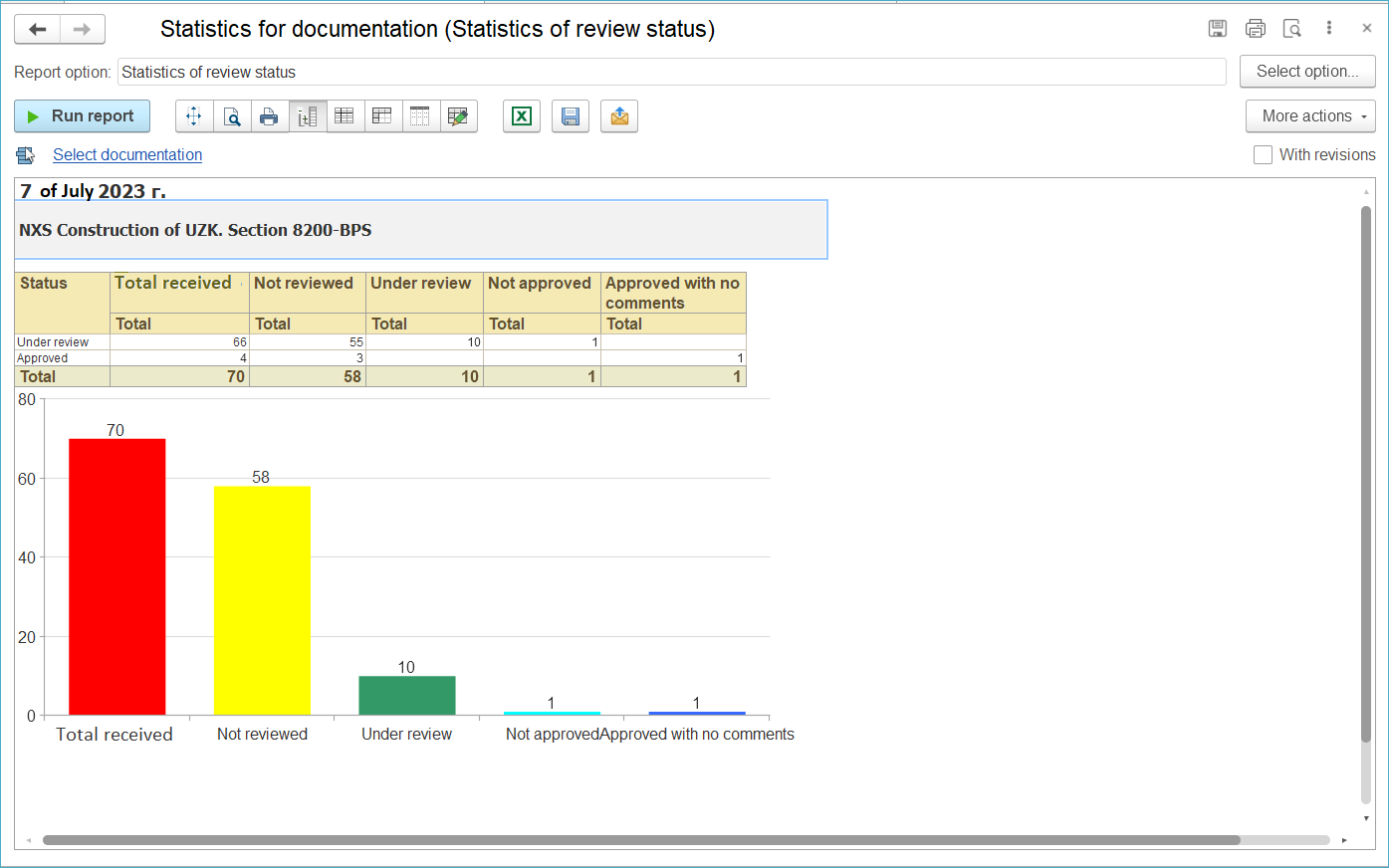Expand the More actions dropdown
The width and height of the screenshot is (1389, 868).
click(x=1310, y=116)
